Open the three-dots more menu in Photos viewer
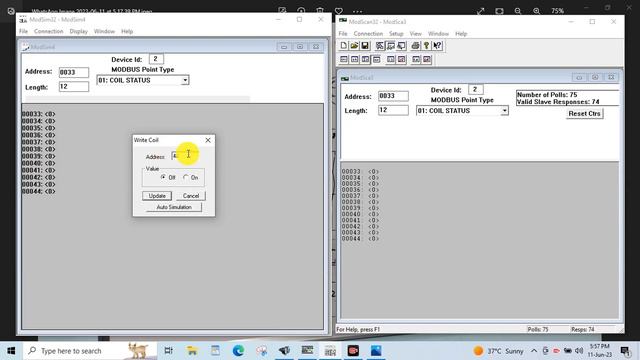640x360 pixels. click(x=358, y=11)
